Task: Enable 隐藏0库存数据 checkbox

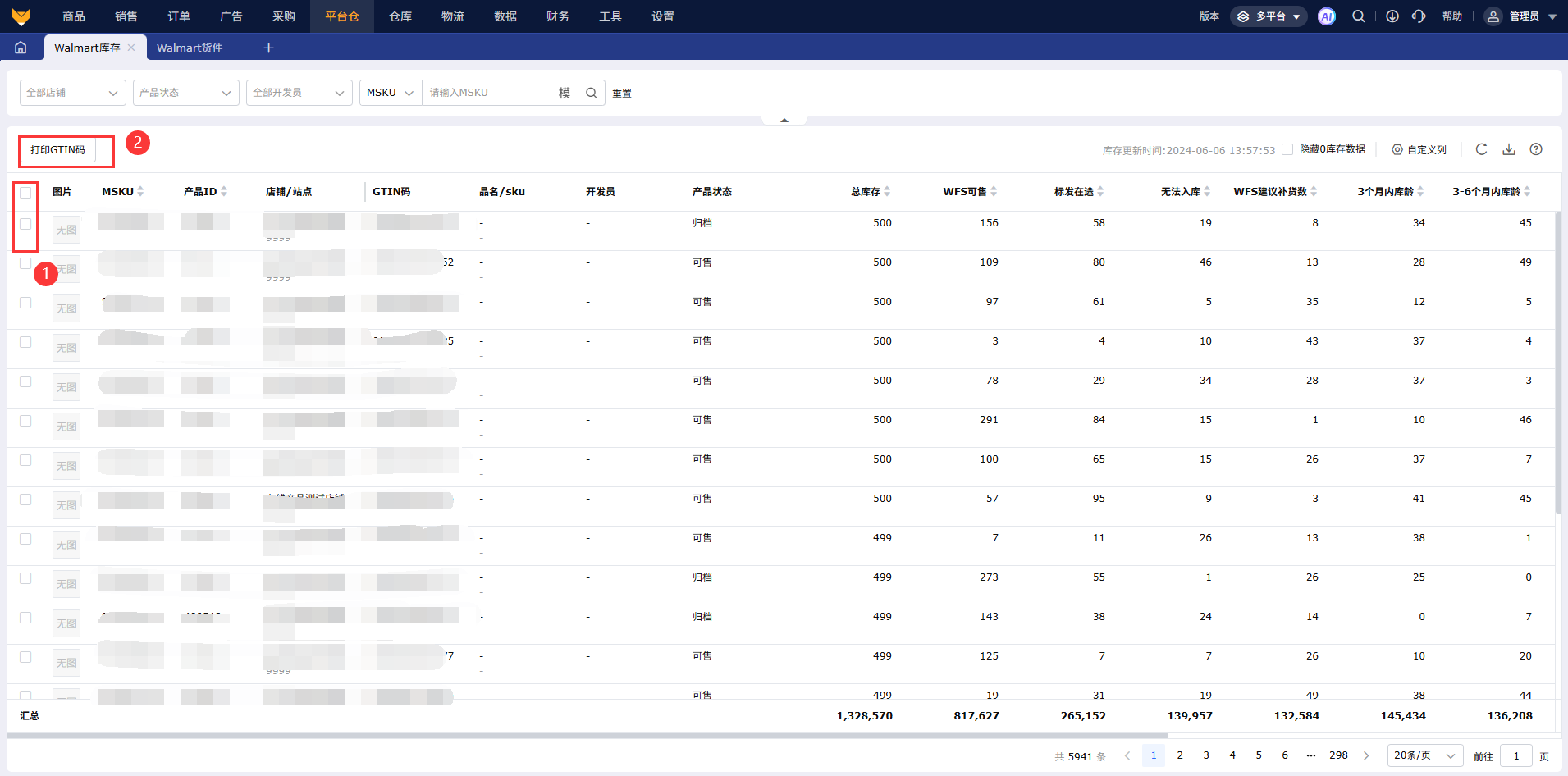Action: (1287, 149)
